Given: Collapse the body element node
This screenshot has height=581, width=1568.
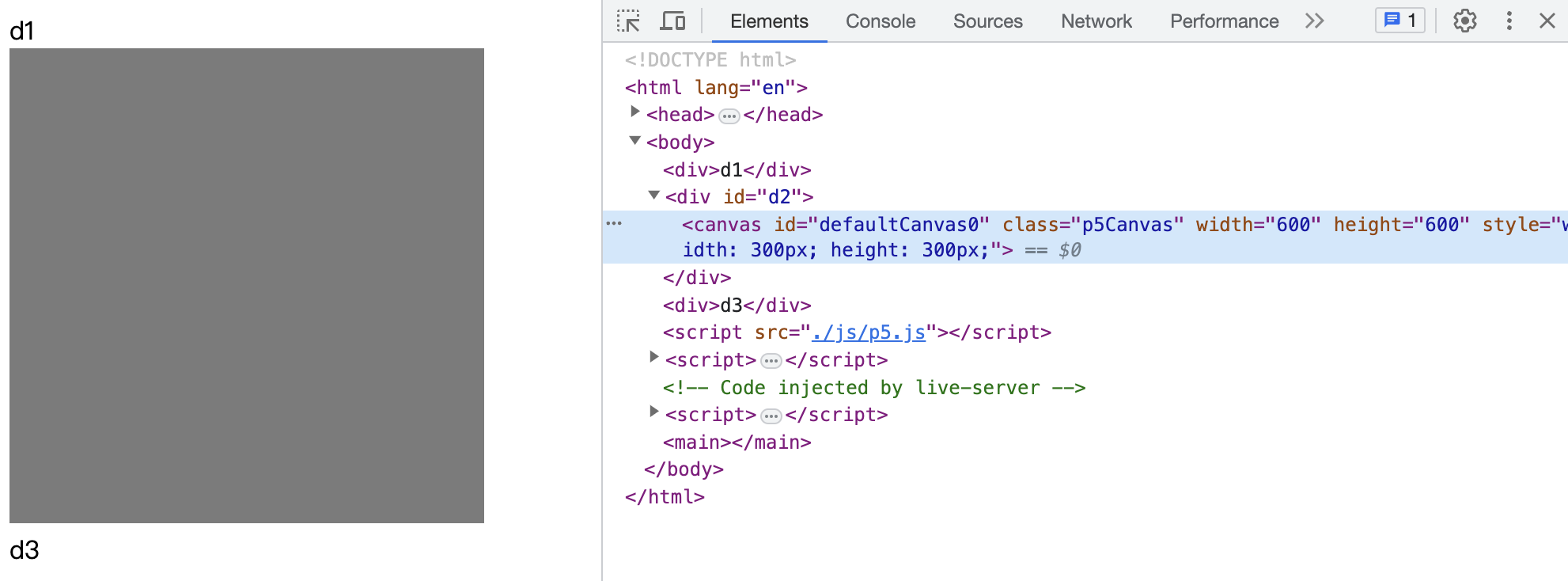Looking at the screenshot, I should click(634, 141).
